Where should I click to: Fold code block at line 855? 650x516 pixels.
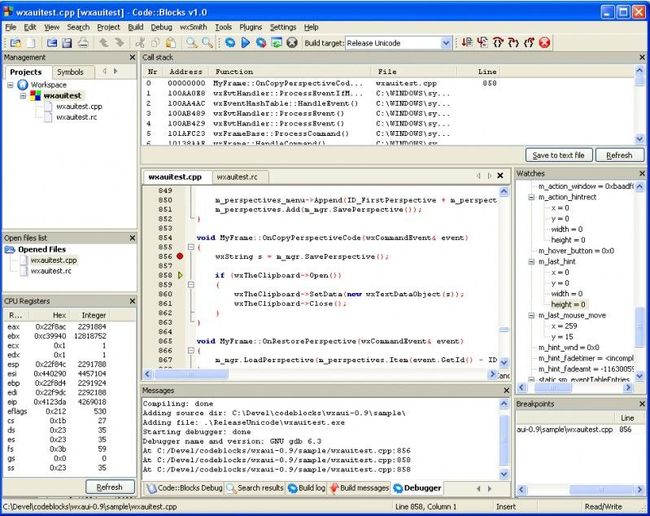point(191,247)
